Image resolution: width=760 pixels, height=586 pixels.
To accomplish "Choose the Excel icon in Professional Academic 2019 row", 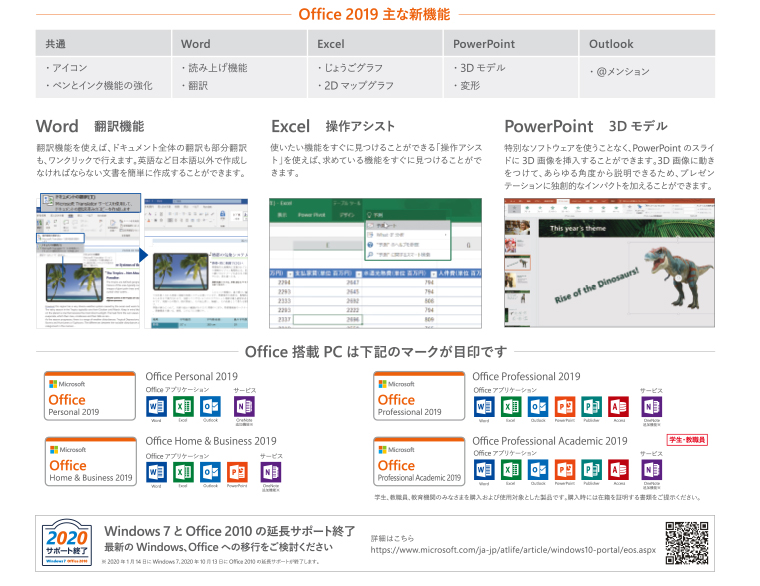I will [511, 470].
